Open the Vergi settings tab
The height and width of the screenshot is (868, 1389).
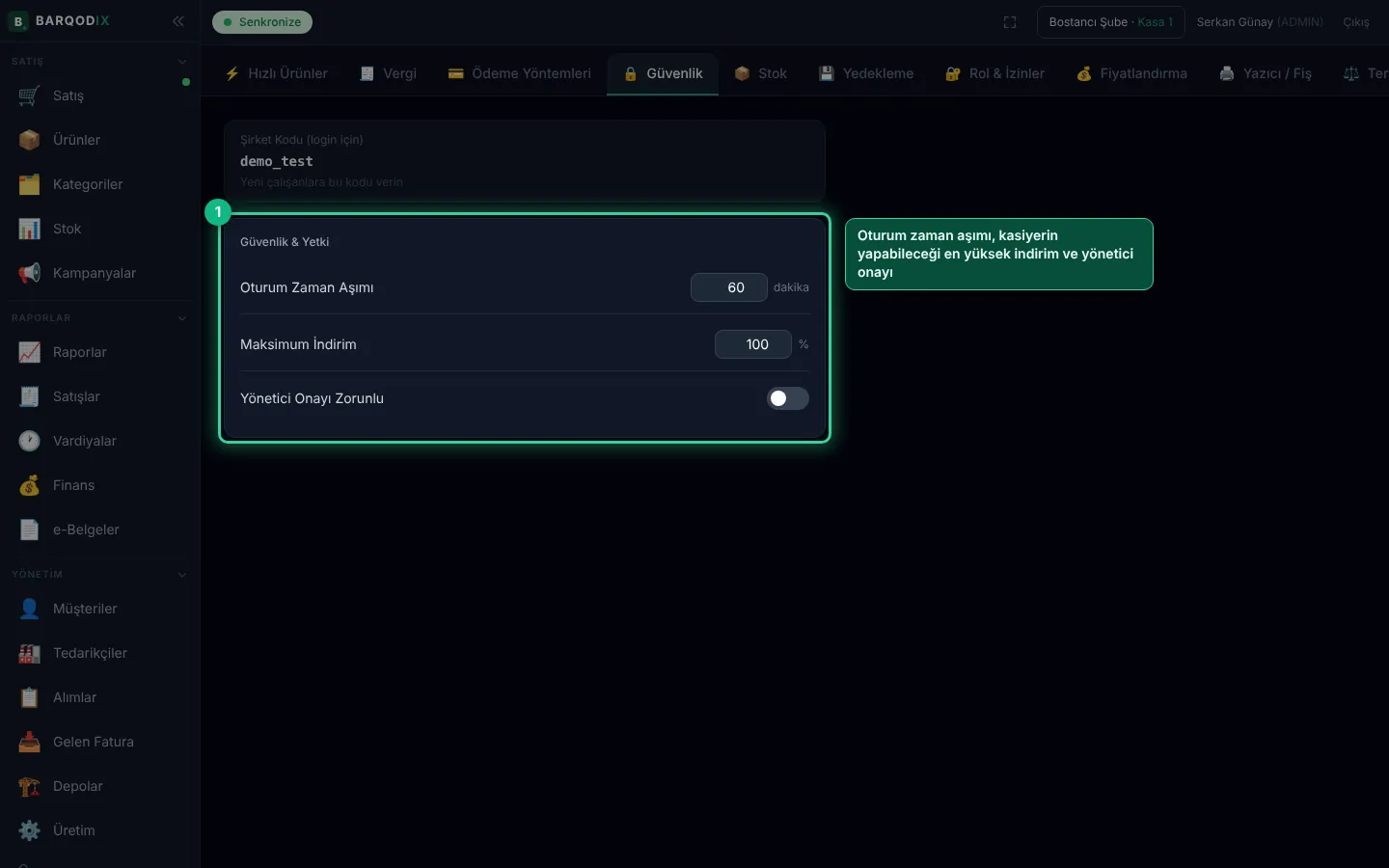tap(388, 73)
